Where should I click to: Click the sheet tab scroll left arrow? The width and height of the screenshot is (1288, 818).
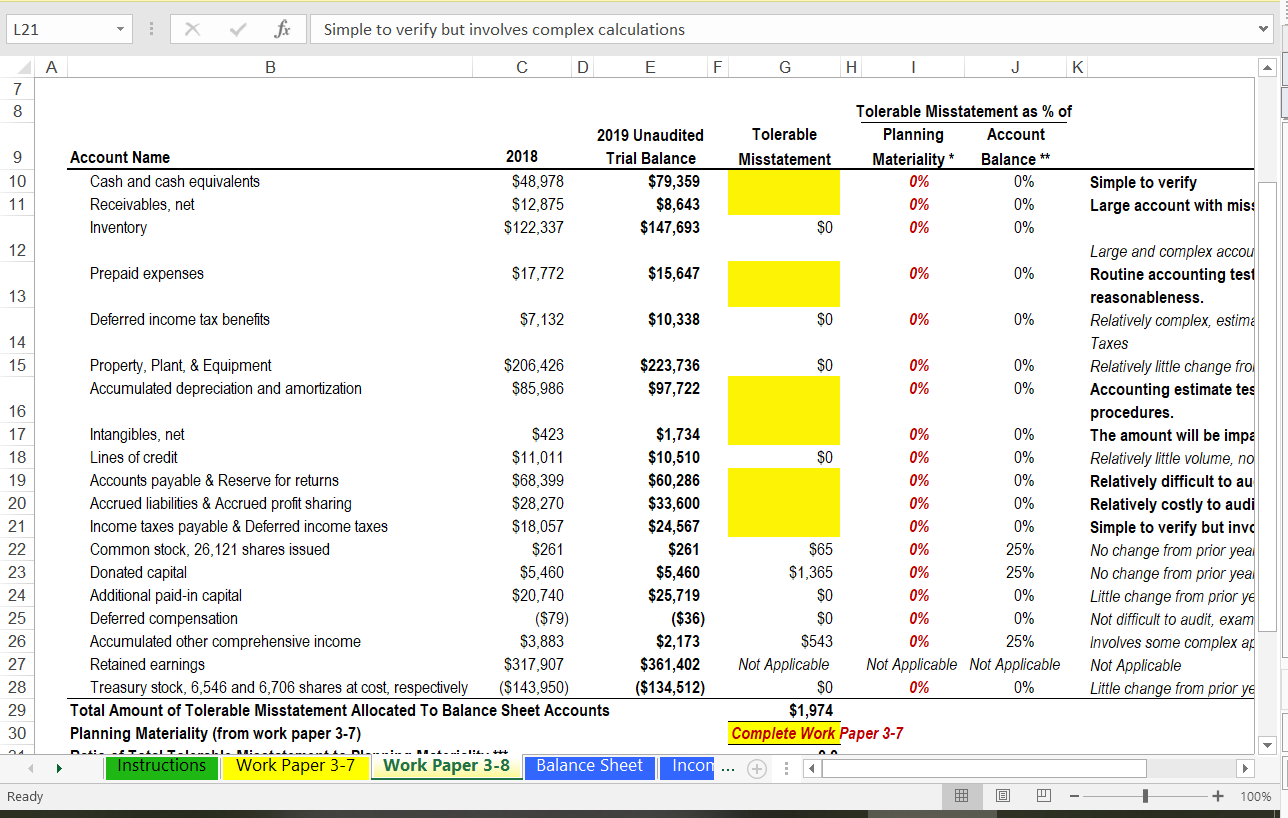tap(30, 769)
